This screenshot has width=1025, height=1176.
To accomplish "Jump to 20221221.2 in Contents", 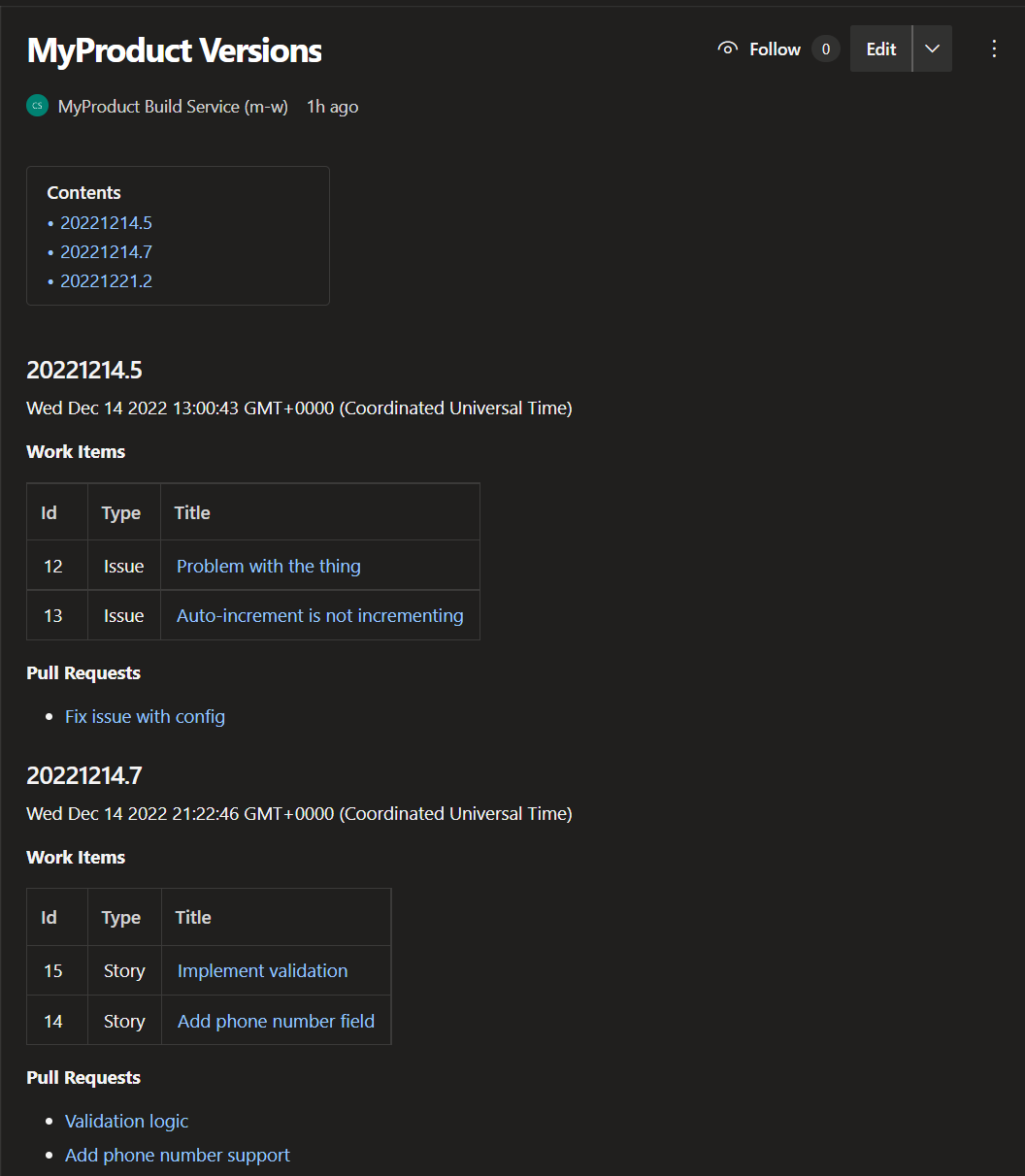I will pos(106,281).
